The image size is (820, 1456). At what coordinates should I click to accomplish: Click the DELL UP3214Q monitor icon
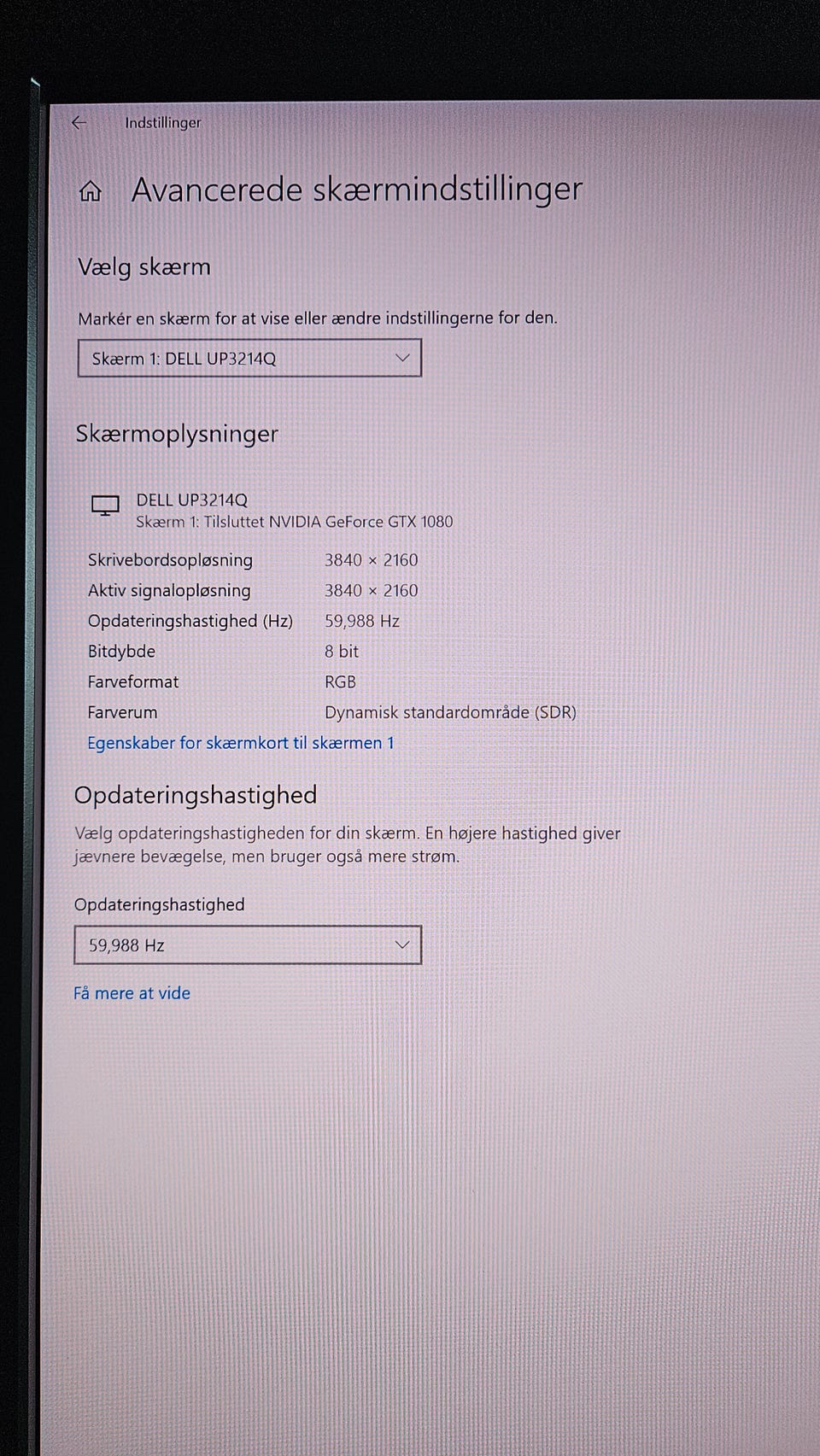105,506
